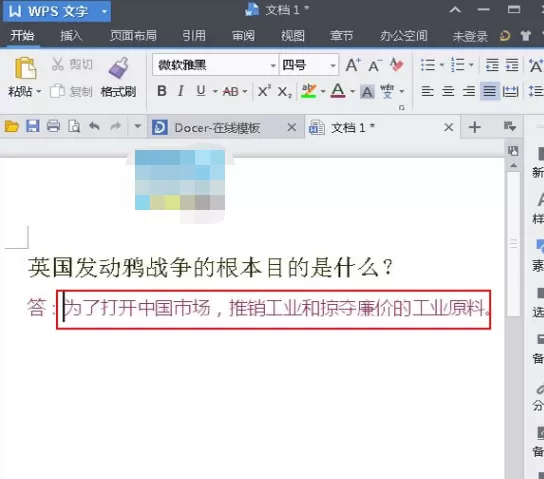Open font color dropdown arrow
Screen dimensions: 544x479
352,92
